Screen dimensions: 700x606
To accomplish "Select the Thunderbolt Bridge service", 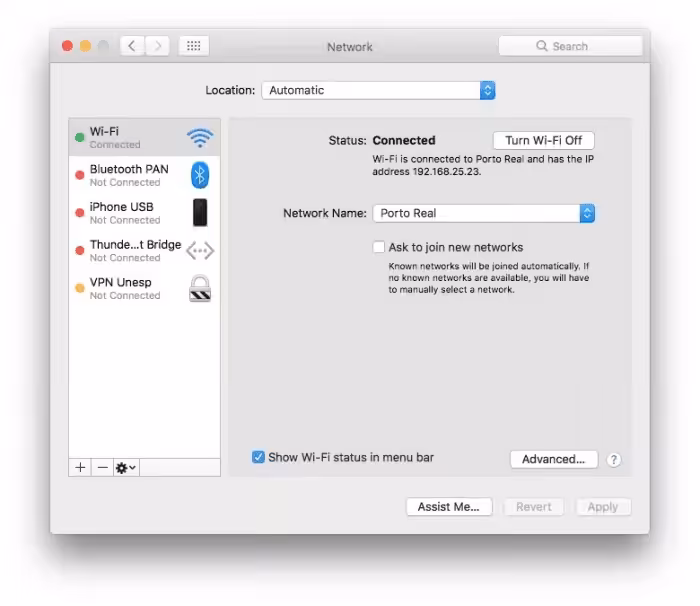I will pyautogui.click(x=144, y=251).
